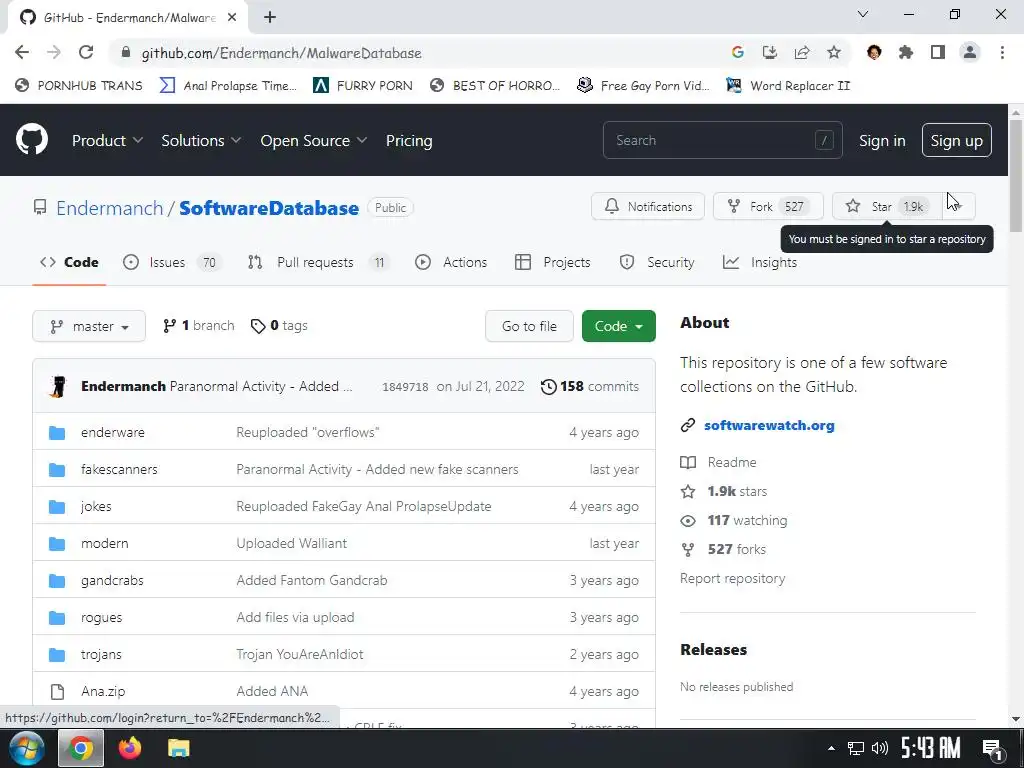Open the jokes folder
The height and width of the screenshot is (768, 1024).
coord(96,506)
